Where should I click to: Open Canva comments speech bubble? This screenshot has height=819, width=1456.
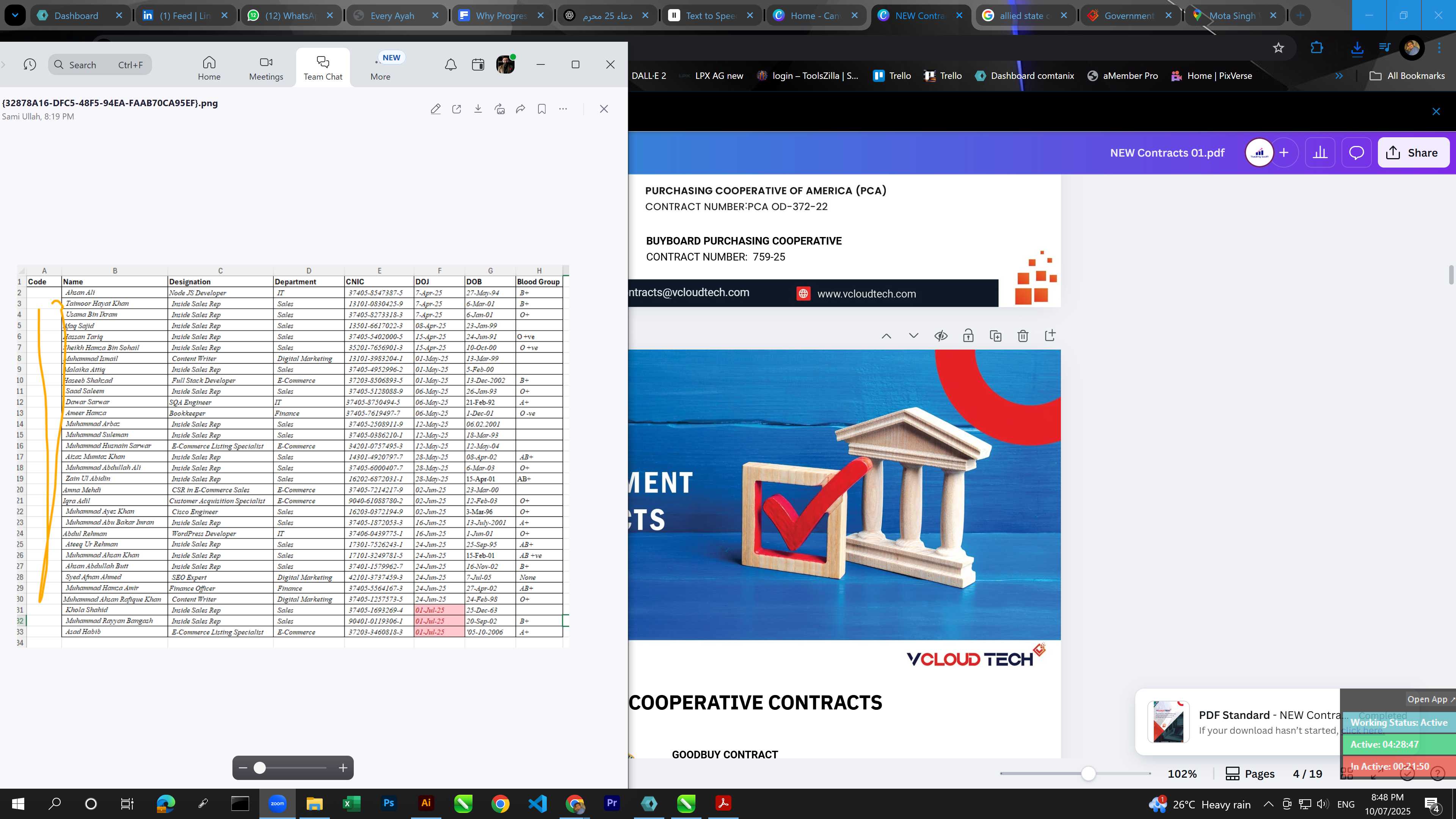[1357, 152]
